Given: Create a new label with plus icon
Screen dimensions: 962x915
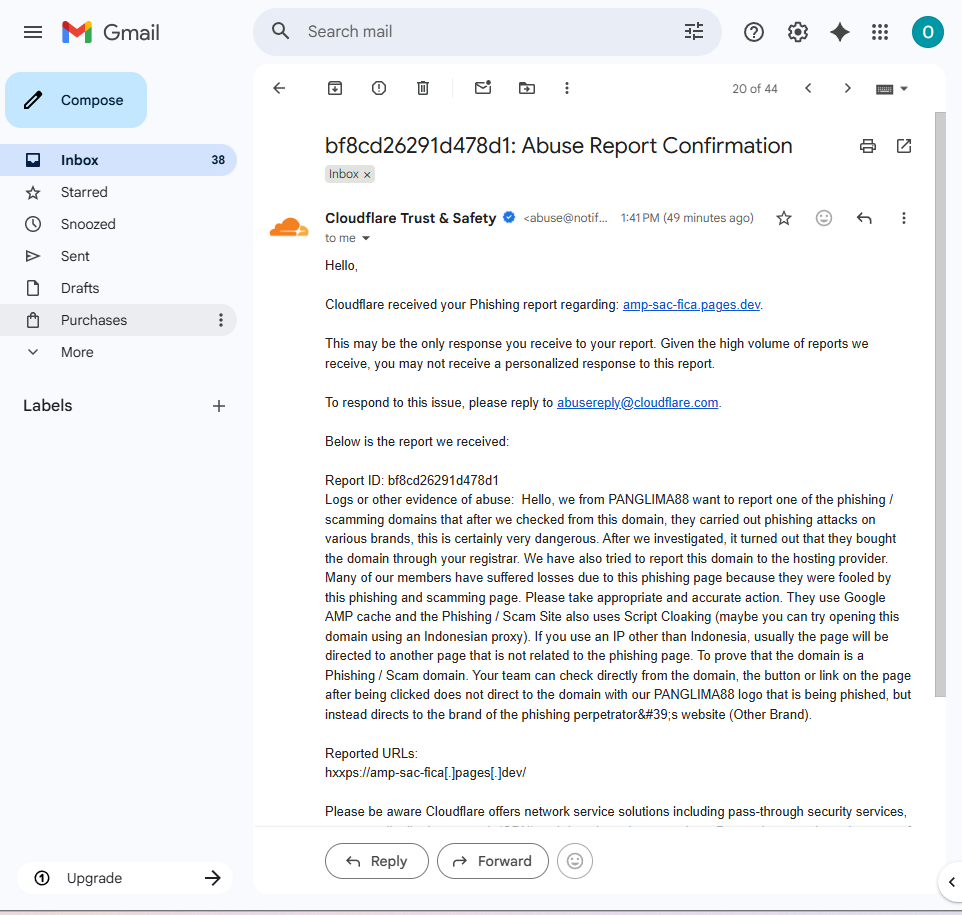Looking at the screenshot, I should (219, 406).
